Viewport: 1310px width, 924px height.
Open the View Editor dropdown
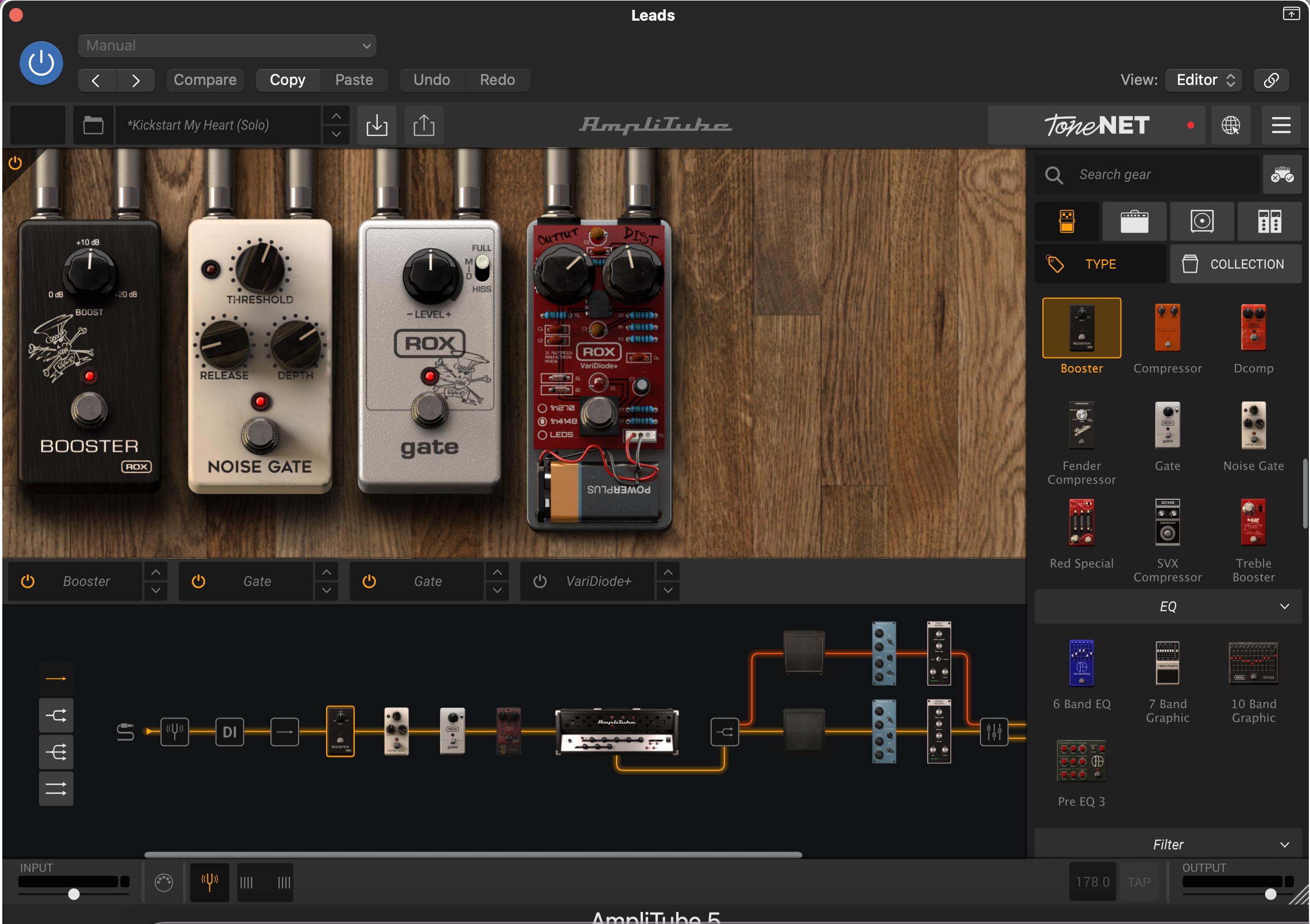(1204, 80)
